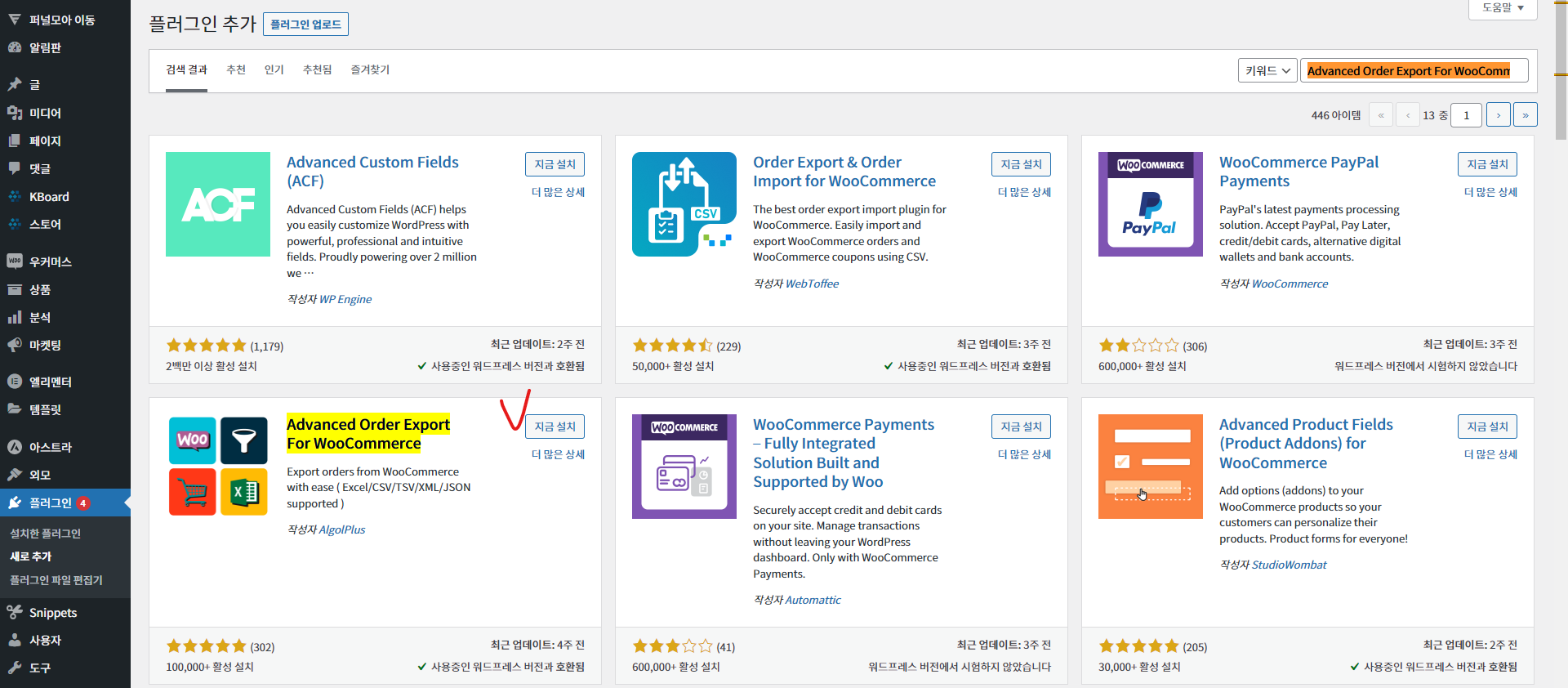Image resolution: width=1568 pixels, height=688 pixels.
Task: Open the WooCommerce Payments plugin thumbnail
Action: tap(684, 467)
